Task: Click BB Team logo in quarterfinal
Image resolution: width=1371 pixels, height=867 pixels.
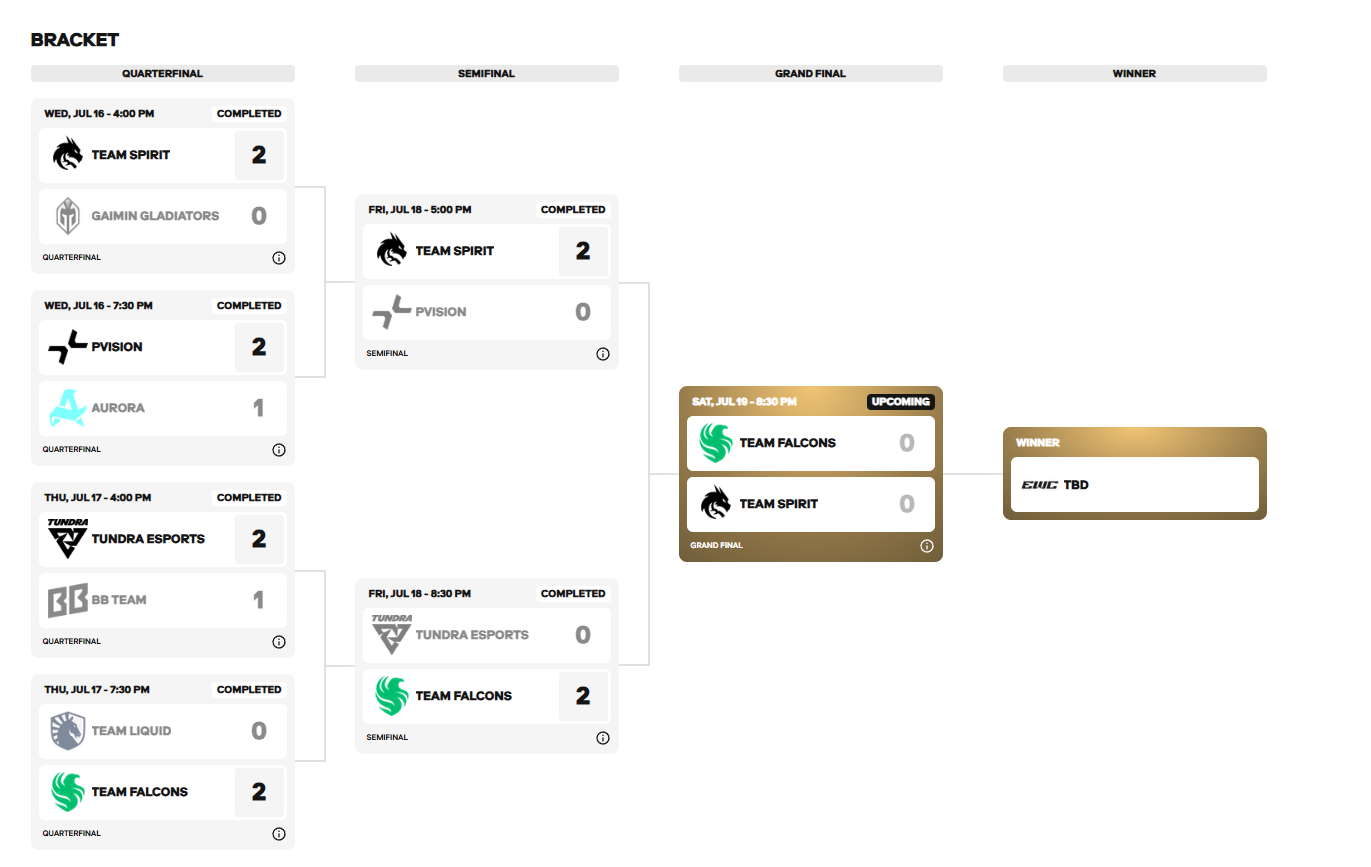Action: point(68,600)
